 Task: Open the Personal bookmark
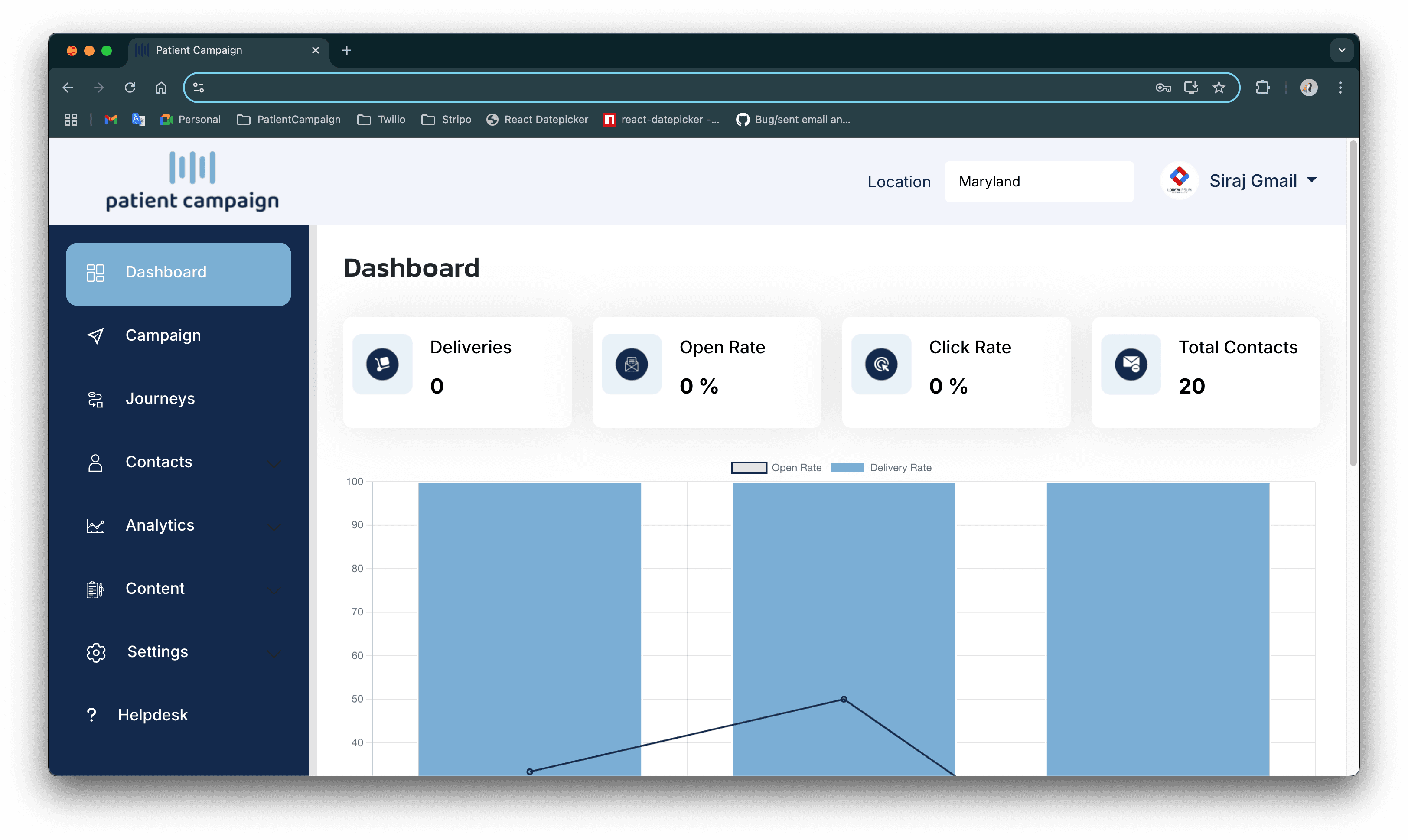(x=190, y=120)
